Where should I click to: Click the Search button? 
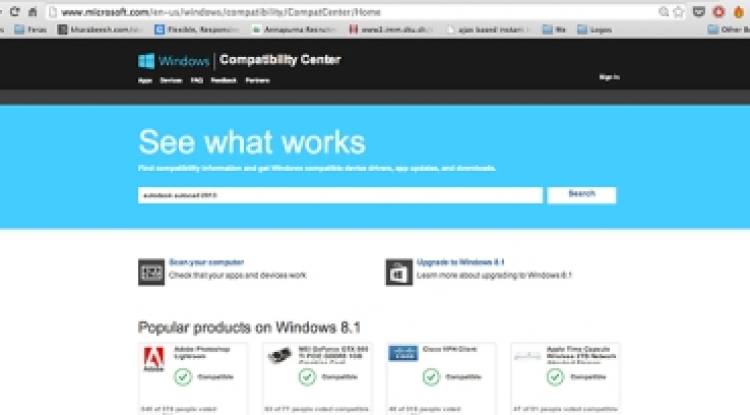[582, 195]
